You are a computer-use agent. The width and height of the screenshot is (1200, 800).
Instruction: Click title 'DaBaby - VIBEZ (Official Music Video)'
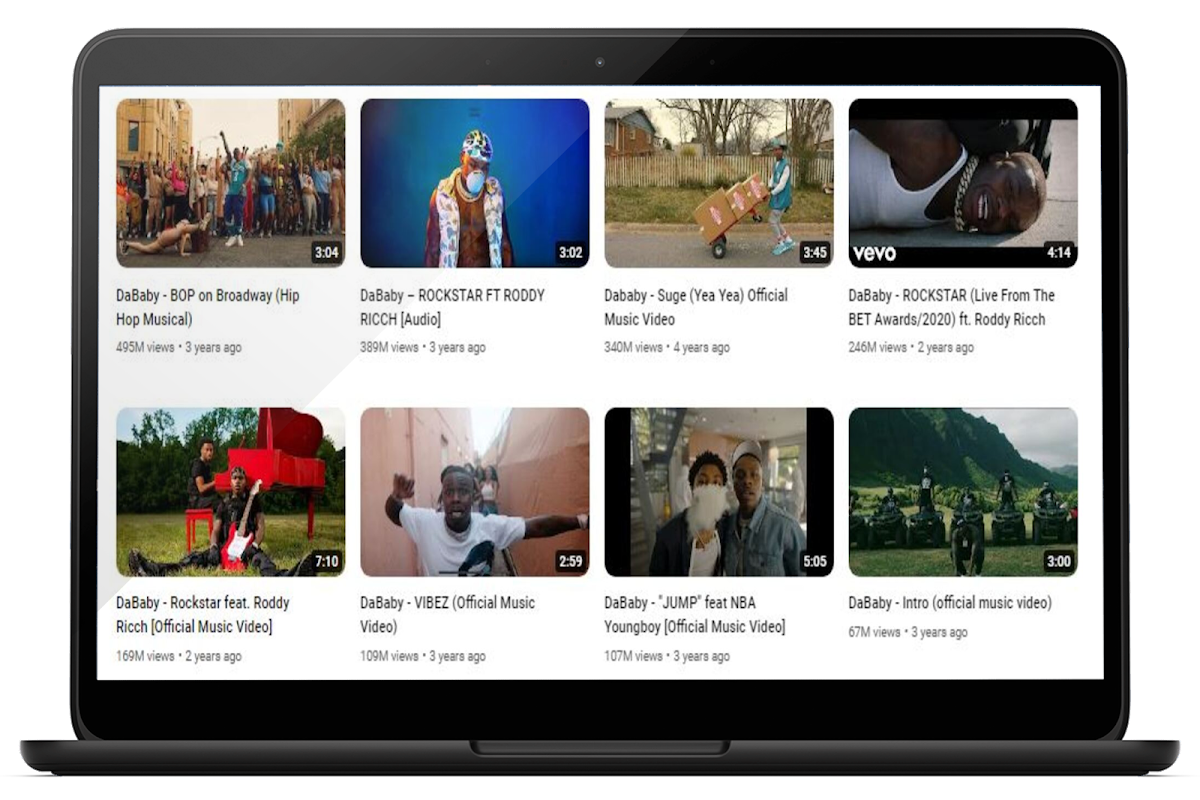tap(448, 615)
